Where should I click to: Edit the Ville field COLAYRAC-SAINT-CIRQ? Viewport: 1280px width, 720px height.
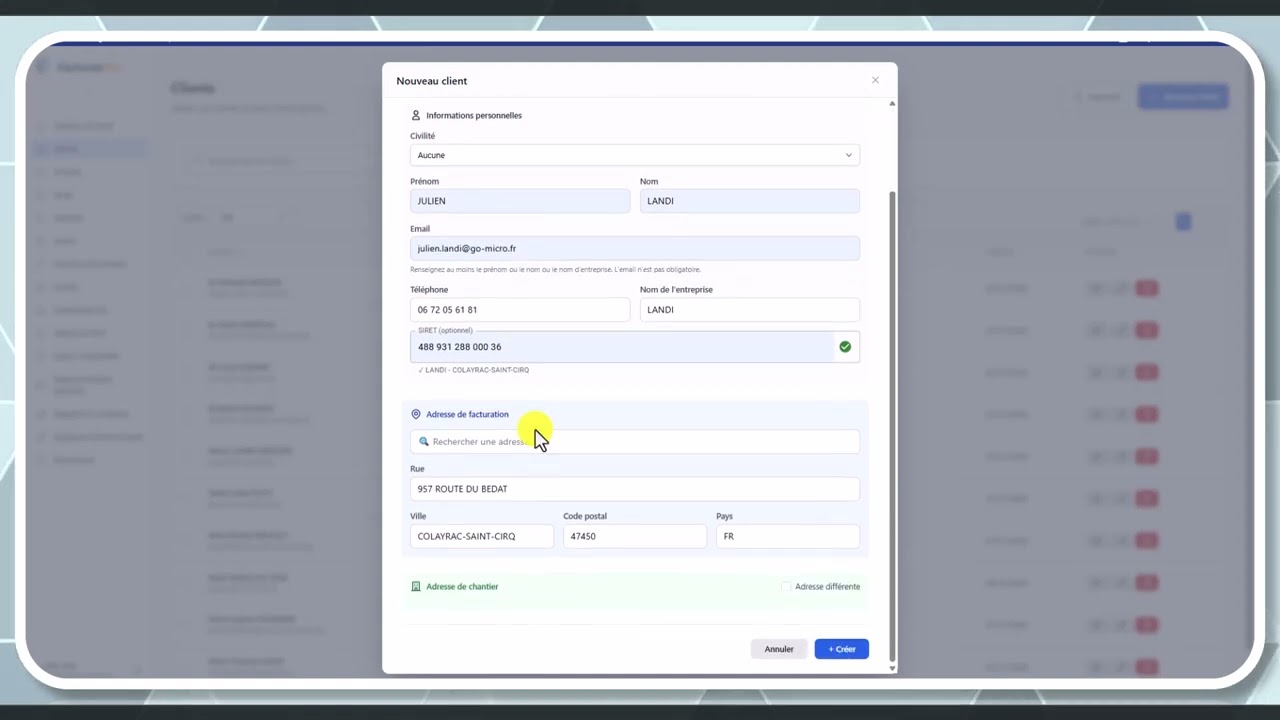[x=482, y=536]
